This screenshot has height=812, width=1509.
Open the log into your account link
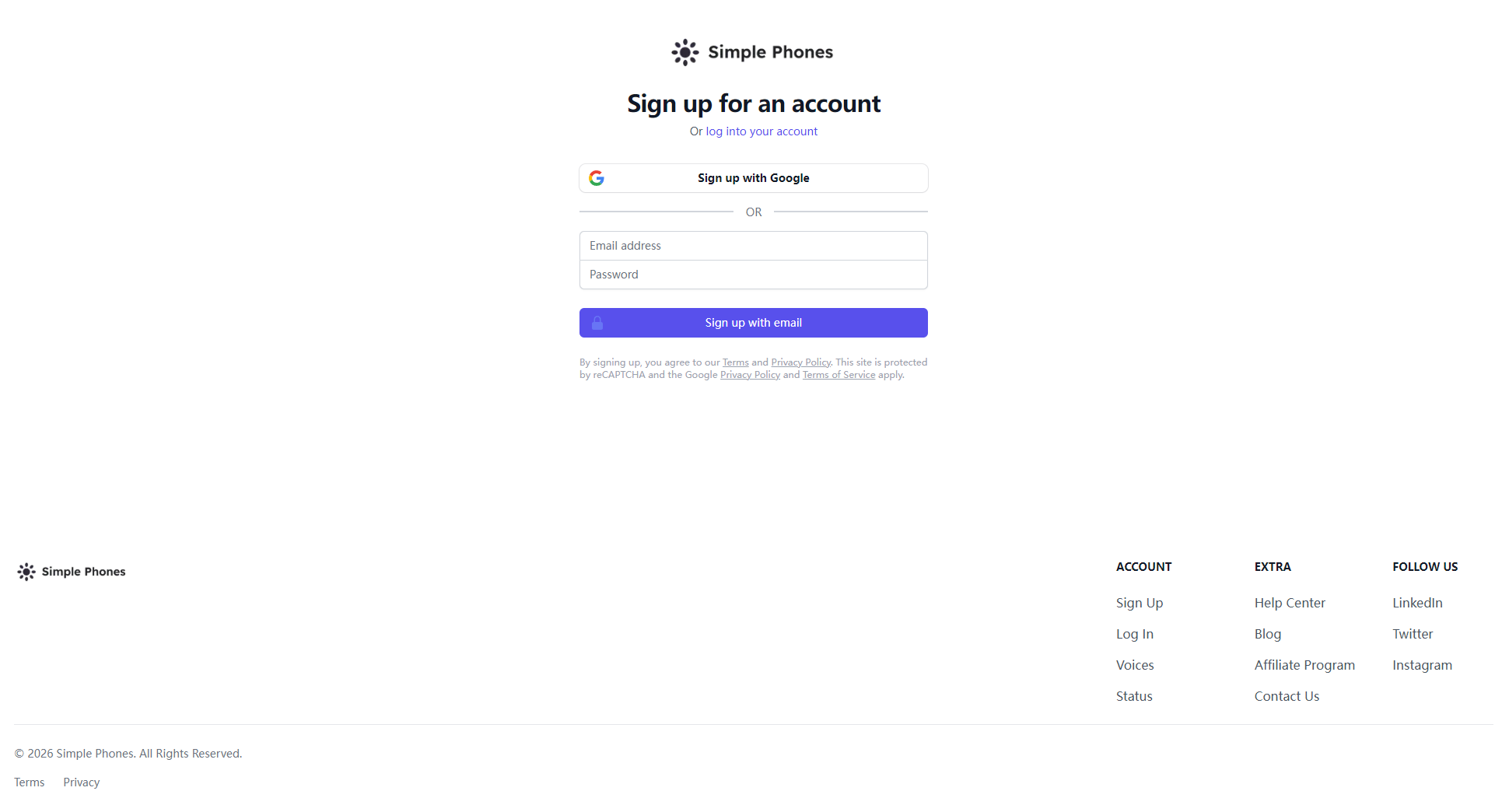[x=762, y=131]
